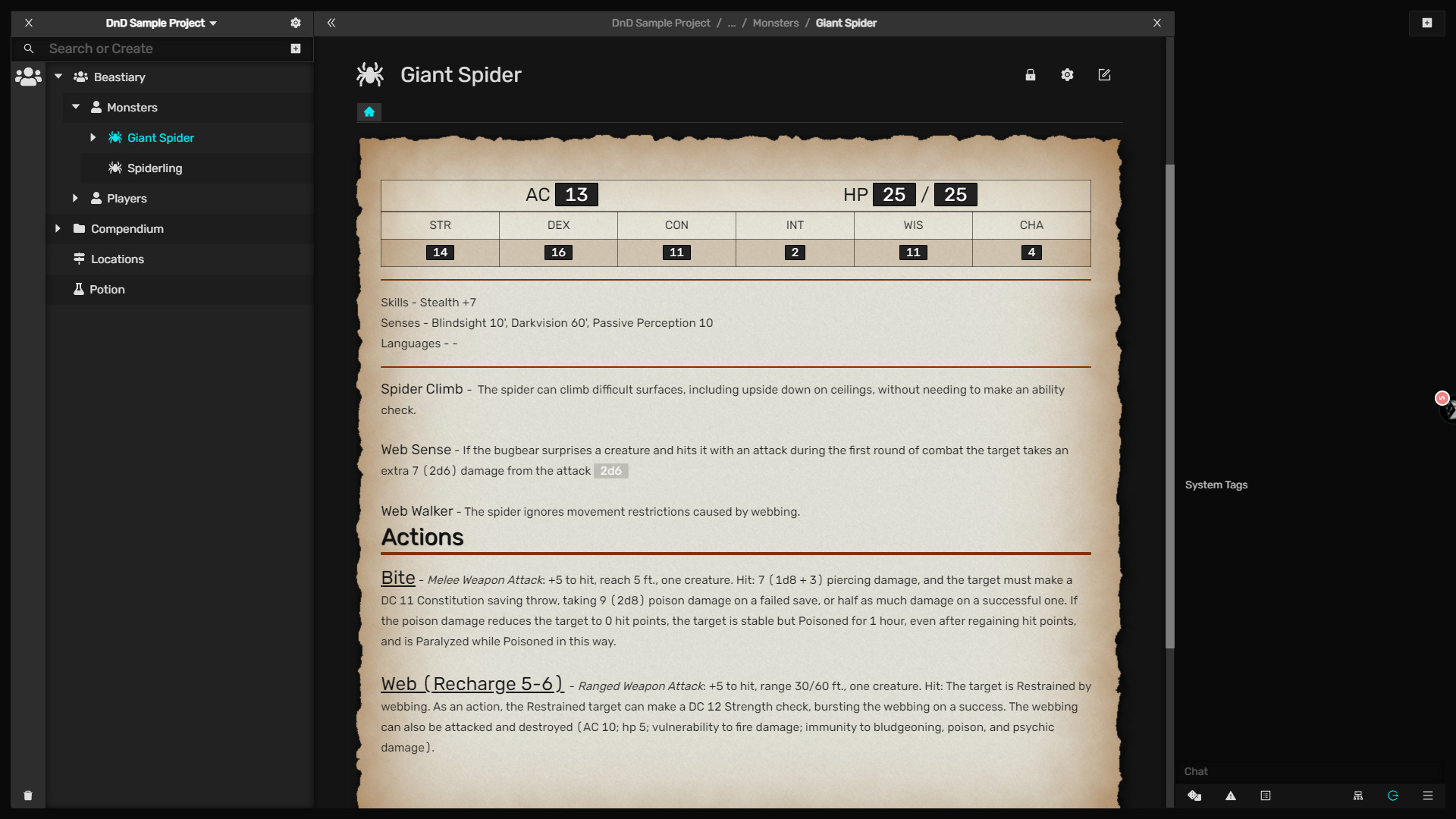Click the home breadcrumb icon
The width and height of the screenshot is (1456, 819).
369,112
